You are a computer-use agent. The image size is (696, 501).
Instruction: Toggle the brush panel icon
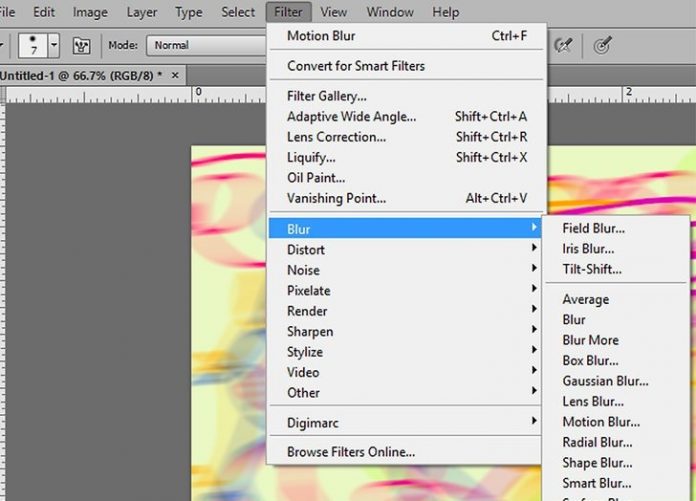pyautogui.click(x=82, y=46)
